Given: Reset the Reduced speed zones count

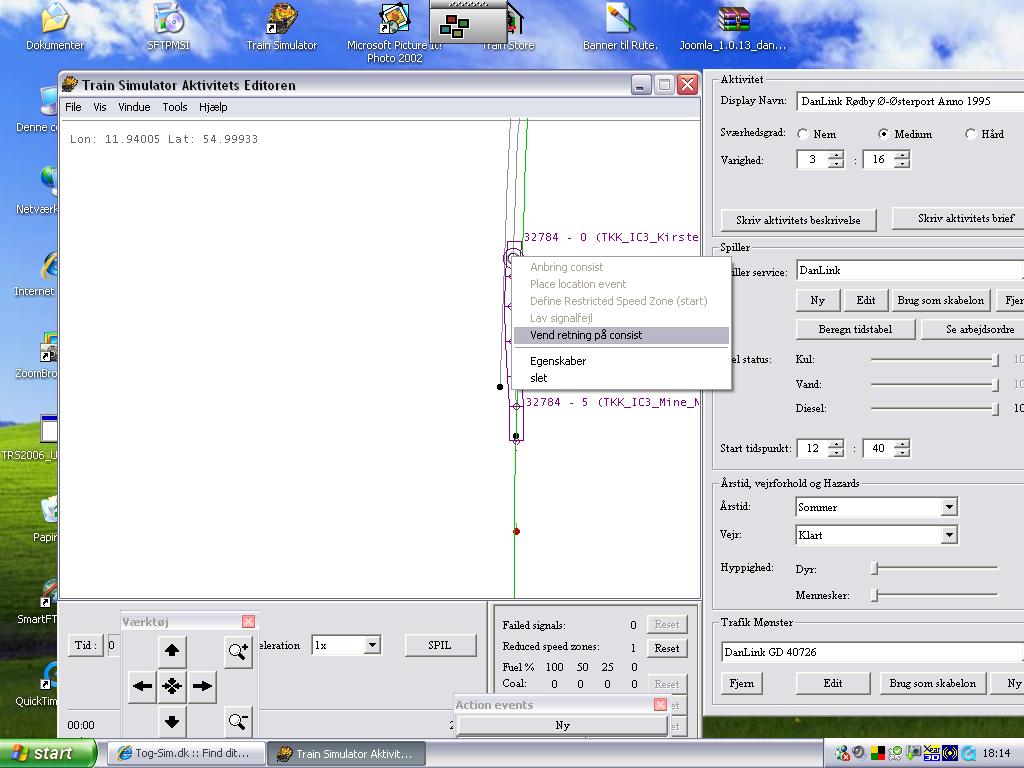Looking at the screenshot, I should click(667, 648).
